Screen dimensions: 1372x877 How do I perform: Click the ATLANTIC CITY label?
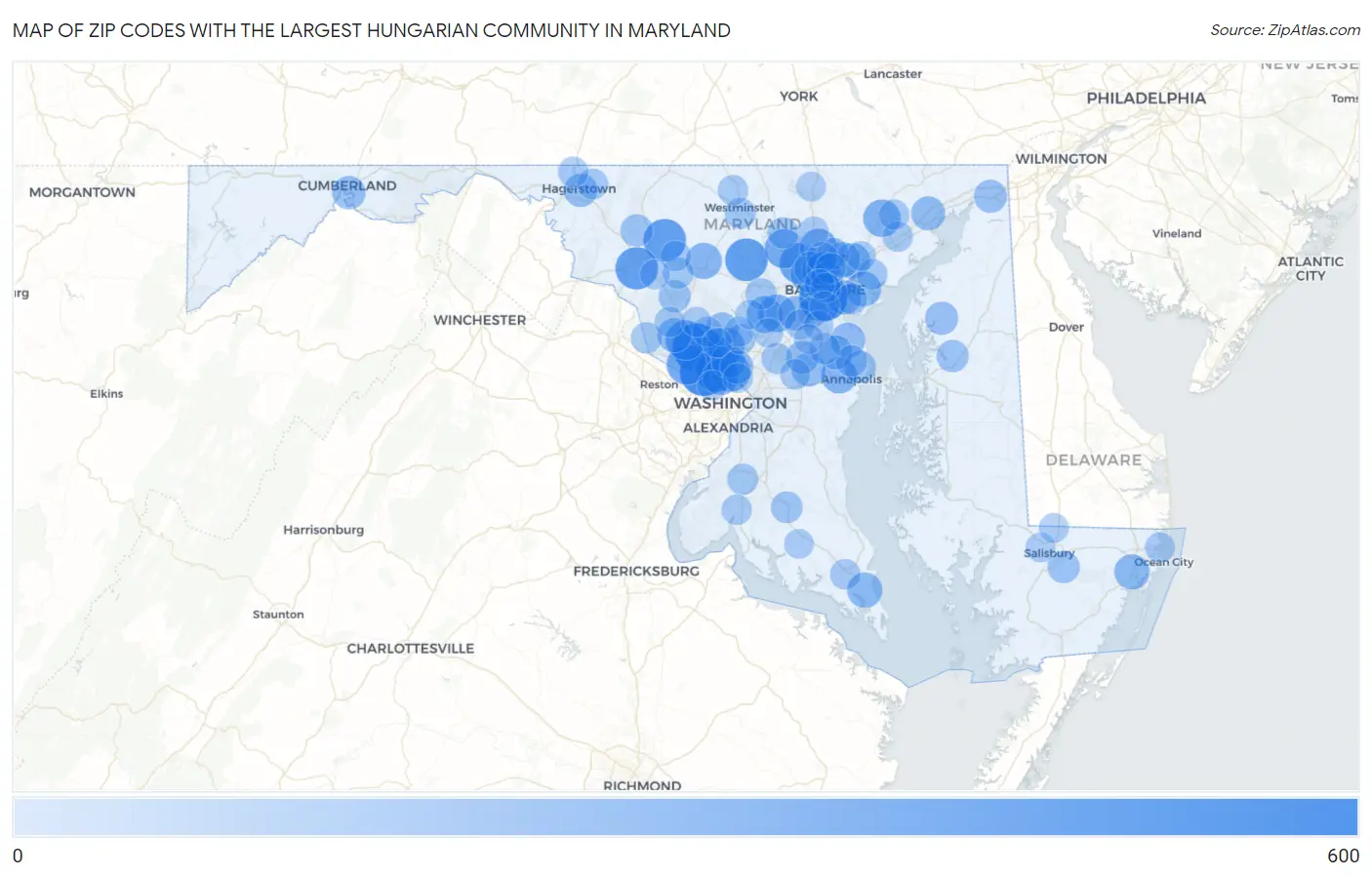1311,268
